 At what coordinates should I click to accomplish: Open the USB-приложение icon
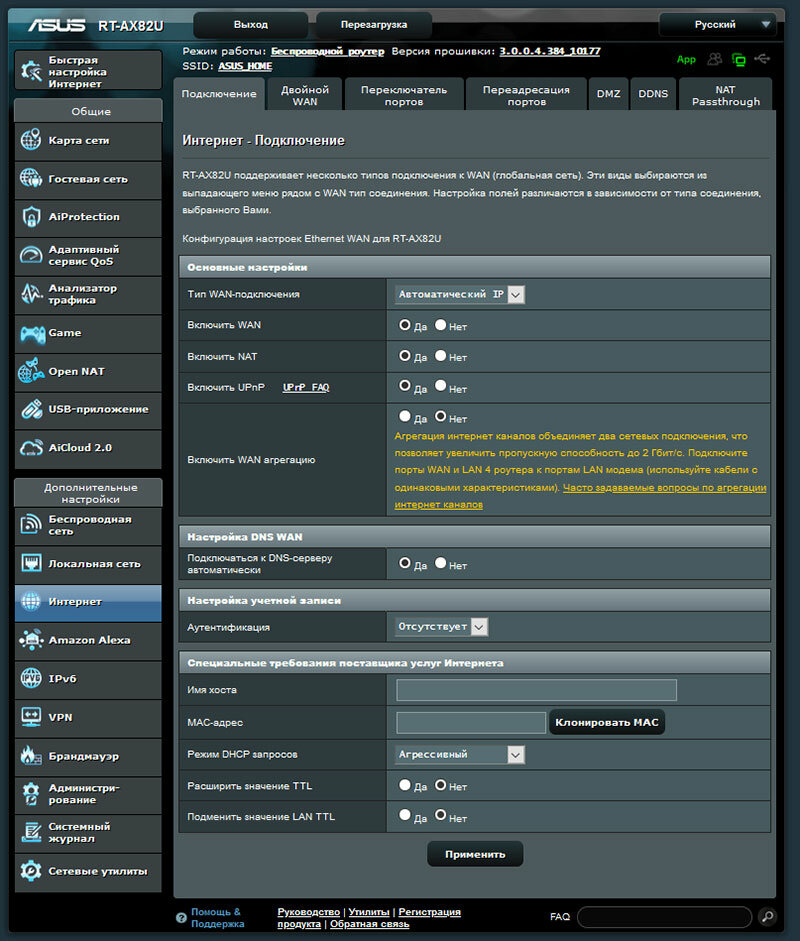[31, 409]
